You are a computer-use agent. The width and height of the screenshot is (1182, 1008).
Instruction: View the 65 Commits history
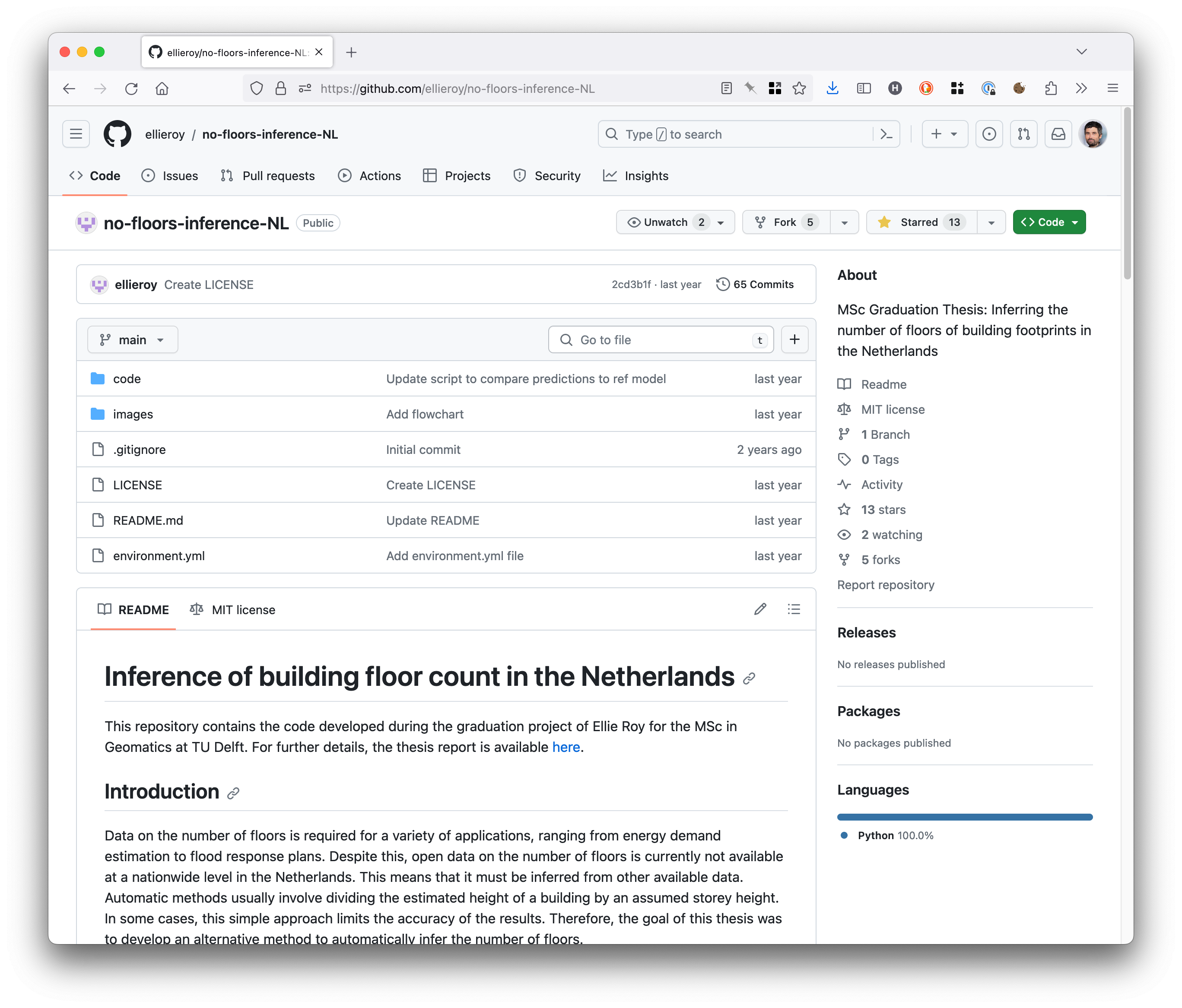[755, 285]
